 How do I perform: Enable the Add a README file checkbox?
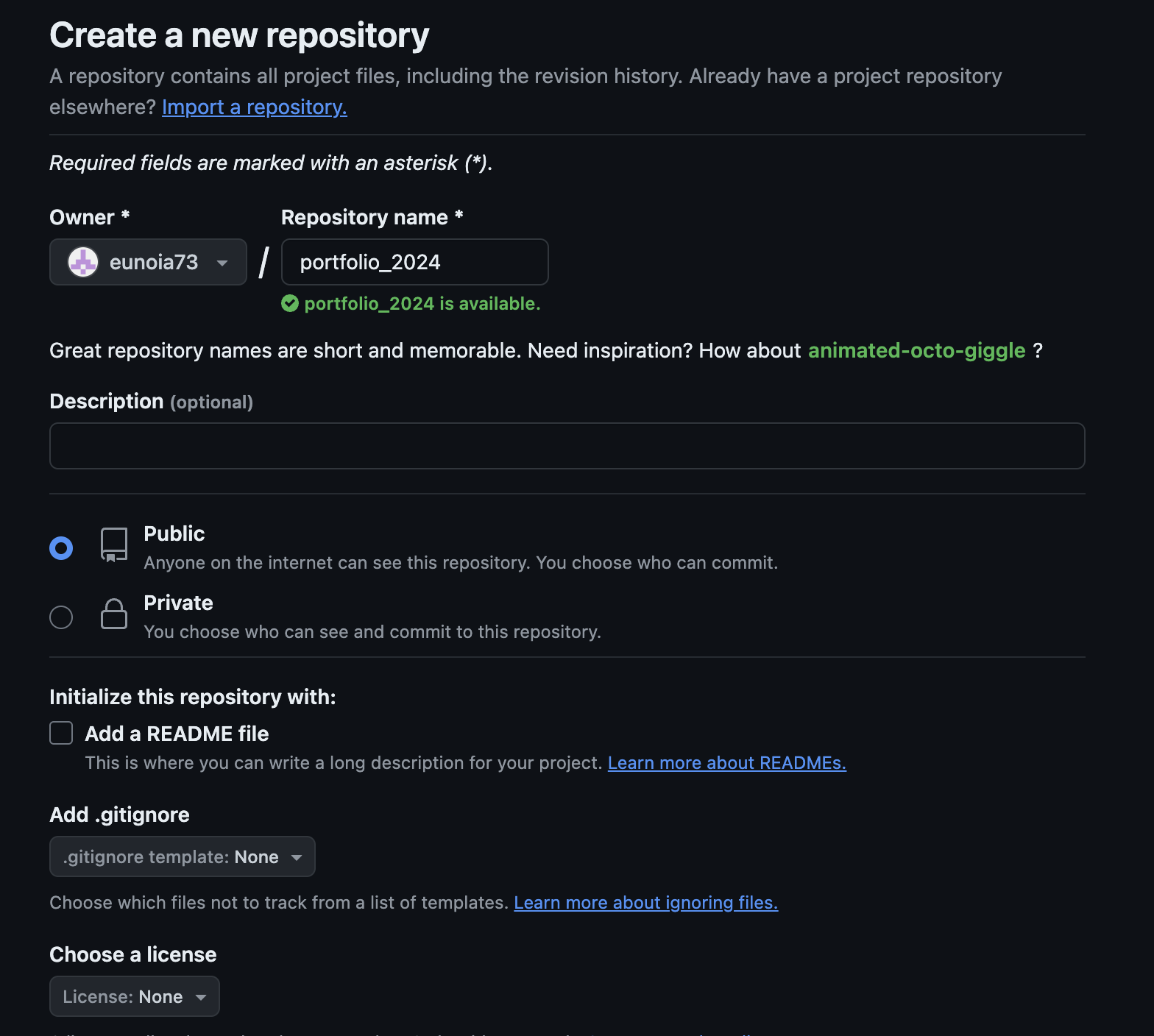61,733
